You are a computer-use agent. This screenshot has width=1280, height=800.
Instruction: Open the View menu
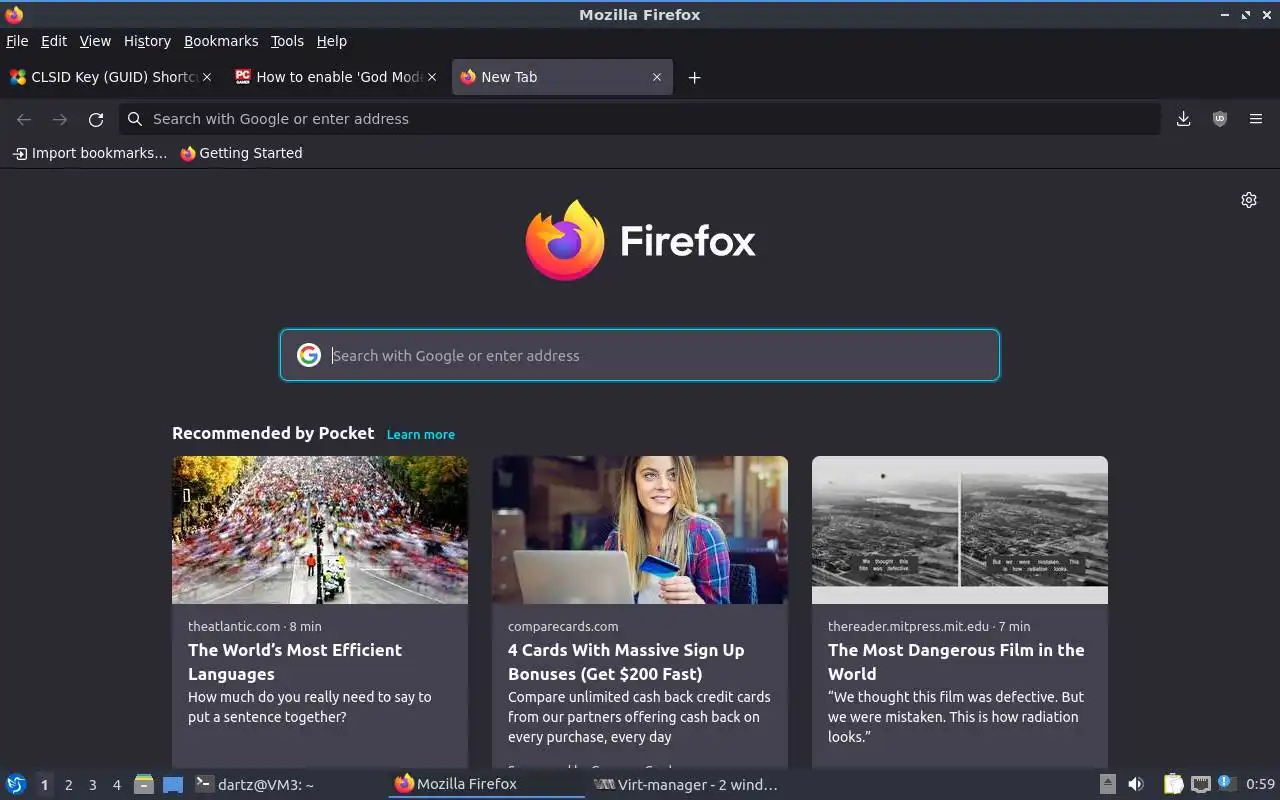tap(95, 41)
